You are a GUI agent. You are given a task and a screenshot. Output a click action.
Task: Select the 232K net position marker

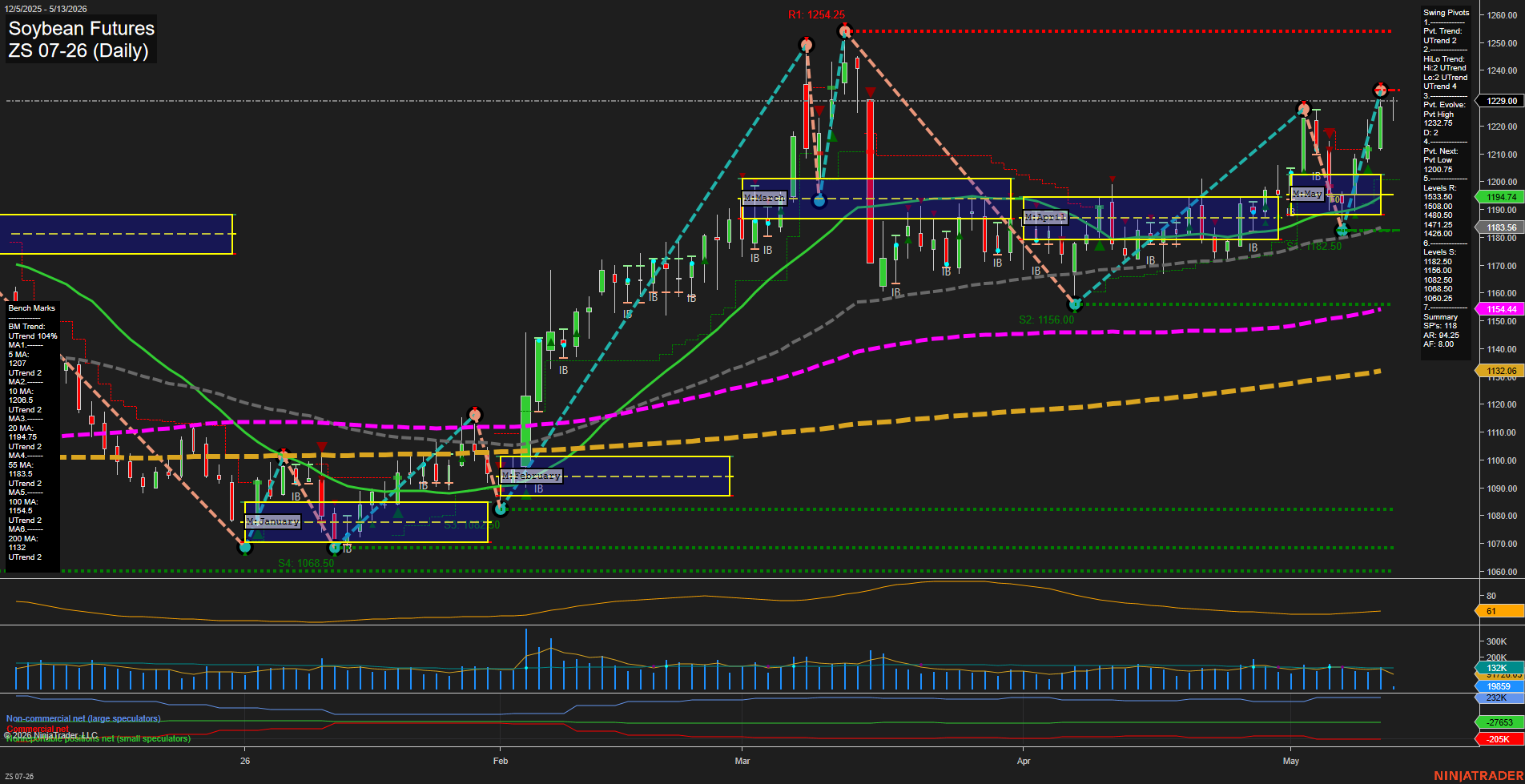click(1499, 698)
